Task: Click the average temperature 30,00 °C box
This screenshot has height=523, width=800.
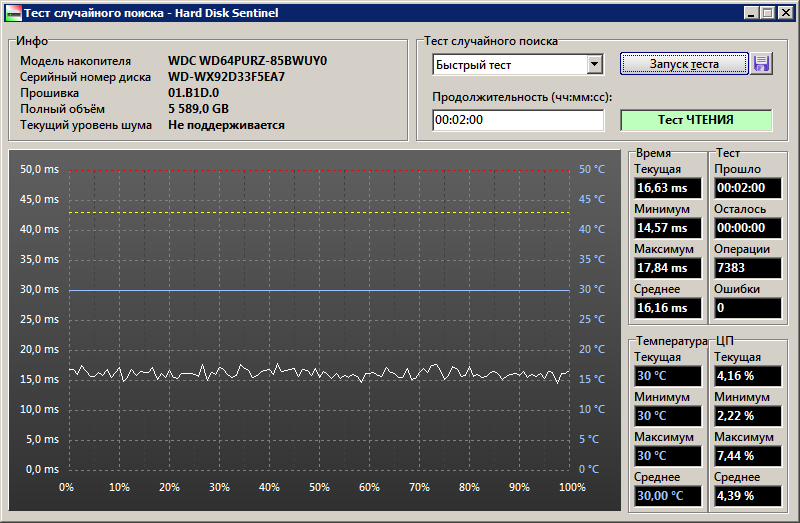Action: (667, 495)
